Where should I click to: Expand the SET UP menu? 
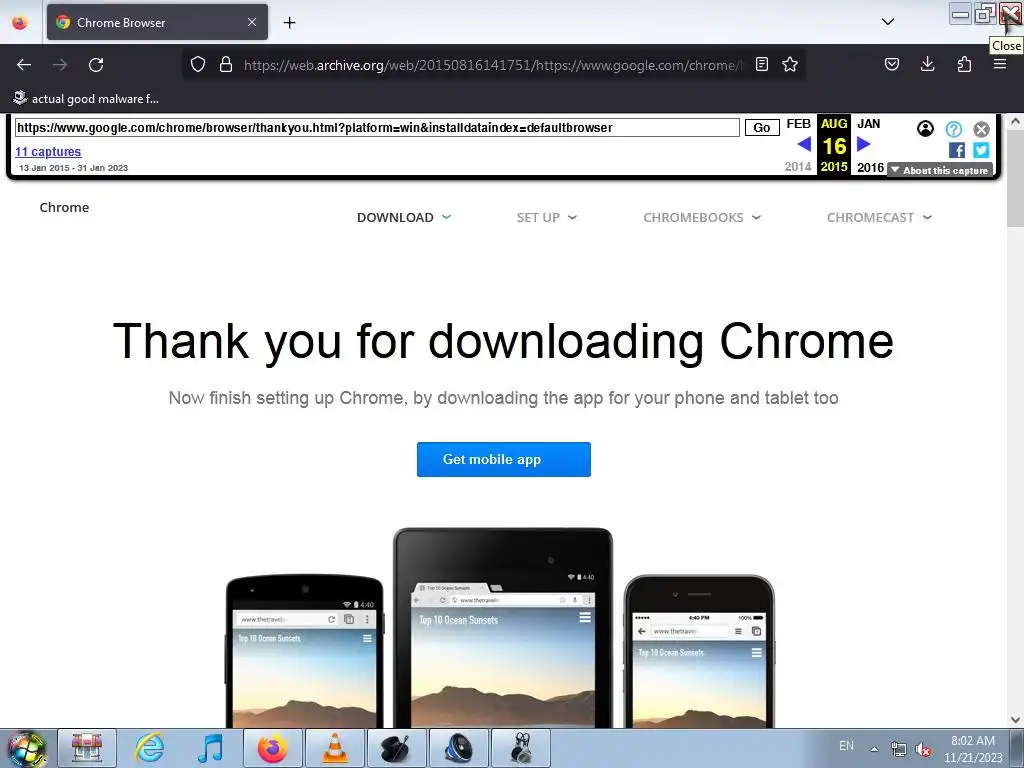[x=547, y=217]
